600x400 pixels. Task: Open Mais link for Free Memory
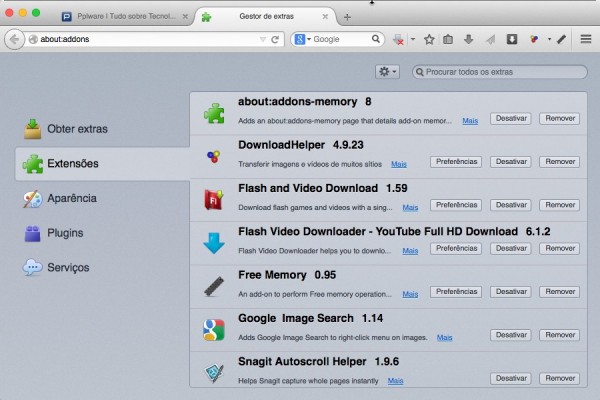click(410, 294)
